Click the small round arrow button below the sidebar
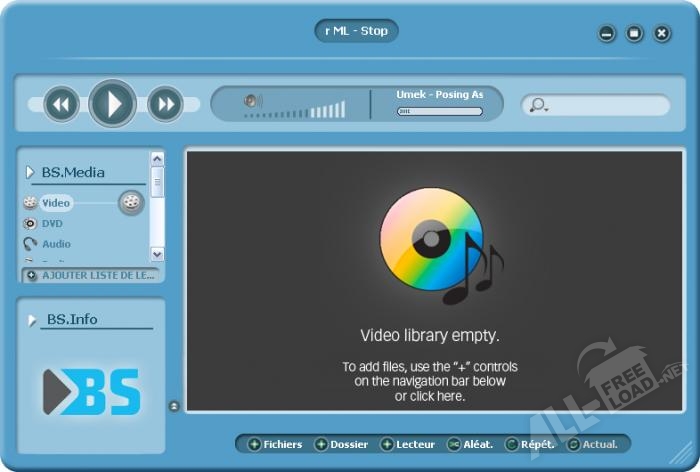Image resolution: width=700 pixels, height=472 pixels. [174, 406]
